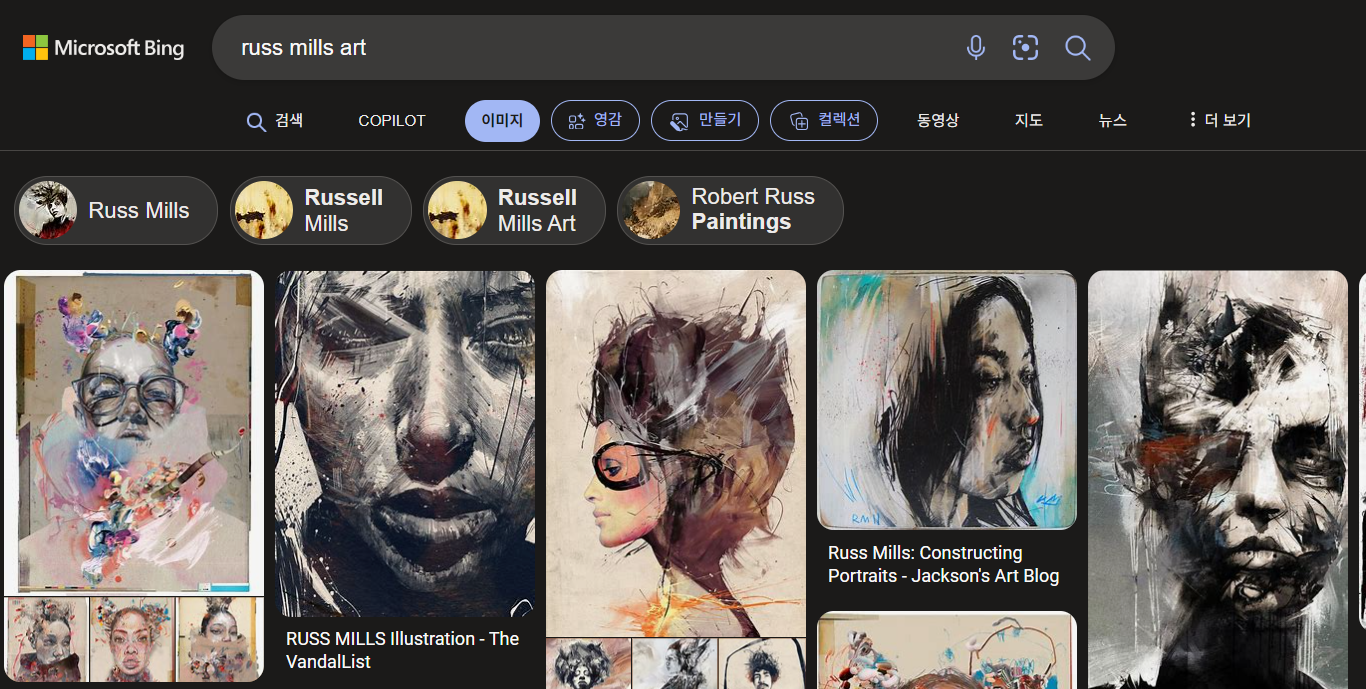Switch to the 뉴스 tab

1113,121
